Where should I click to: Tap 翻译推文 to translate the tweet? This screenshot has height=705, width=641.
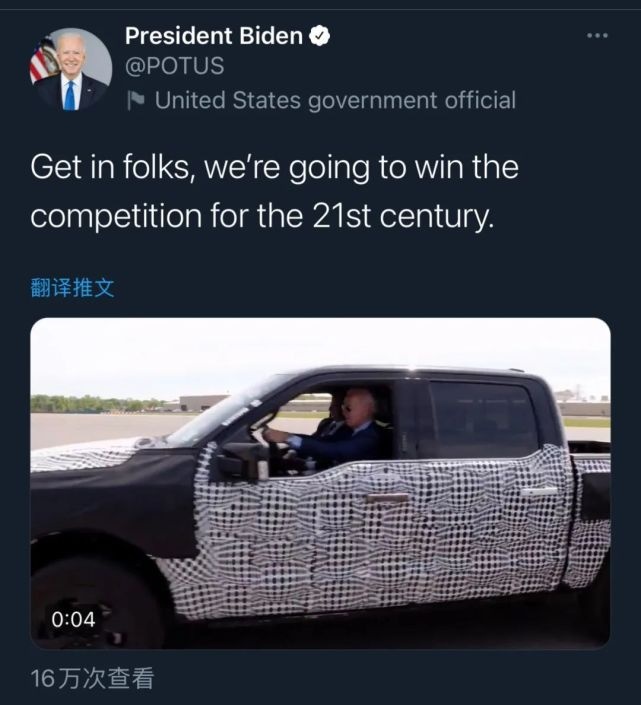[72, 287]
